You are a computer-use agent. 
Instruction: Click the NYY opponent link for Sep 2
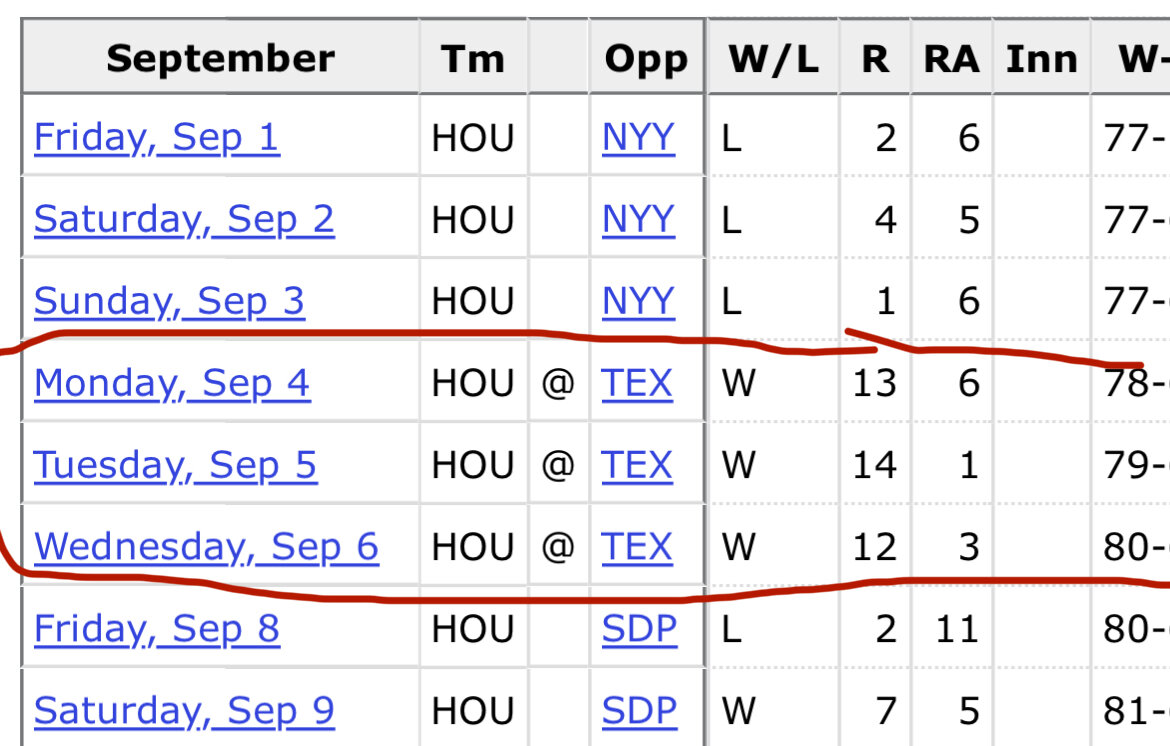[639, 220]
